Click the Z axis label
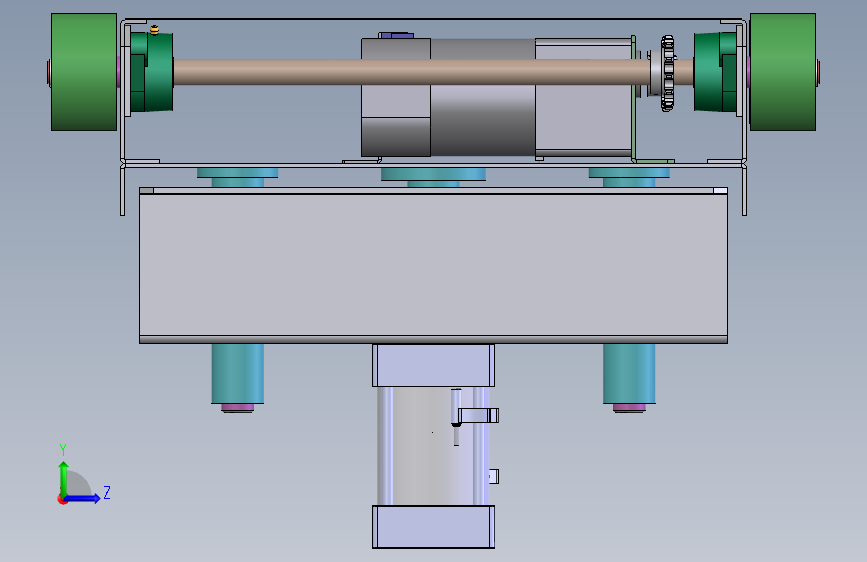The width and height of the screenshot is (867, 562). coord(107,492)
